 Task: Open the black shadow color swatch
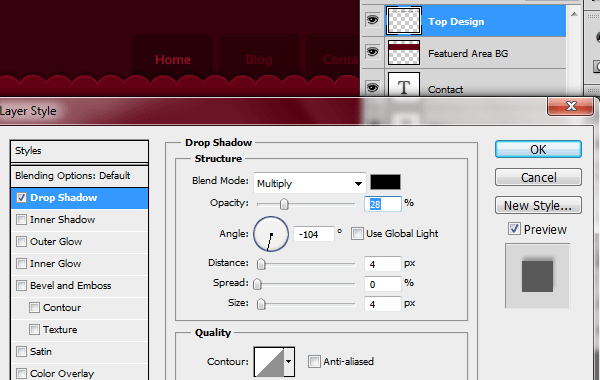click(385, 182)
